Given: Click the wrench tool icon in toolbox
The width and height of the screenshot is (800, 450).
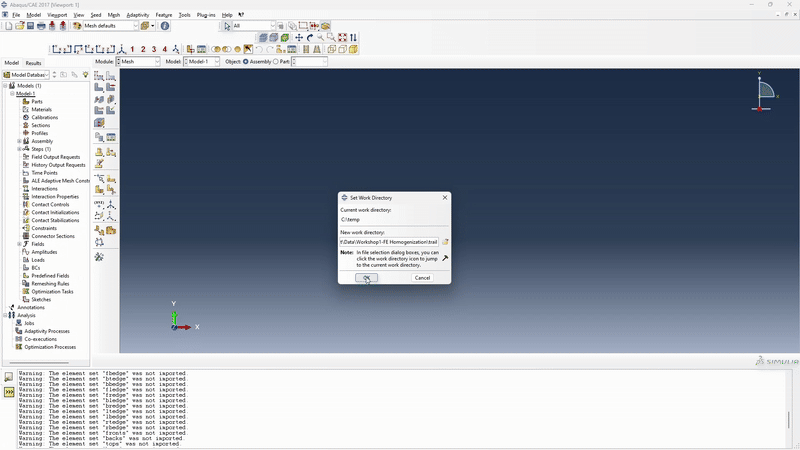Looking at the screenshot, I should tap(99, 257).
